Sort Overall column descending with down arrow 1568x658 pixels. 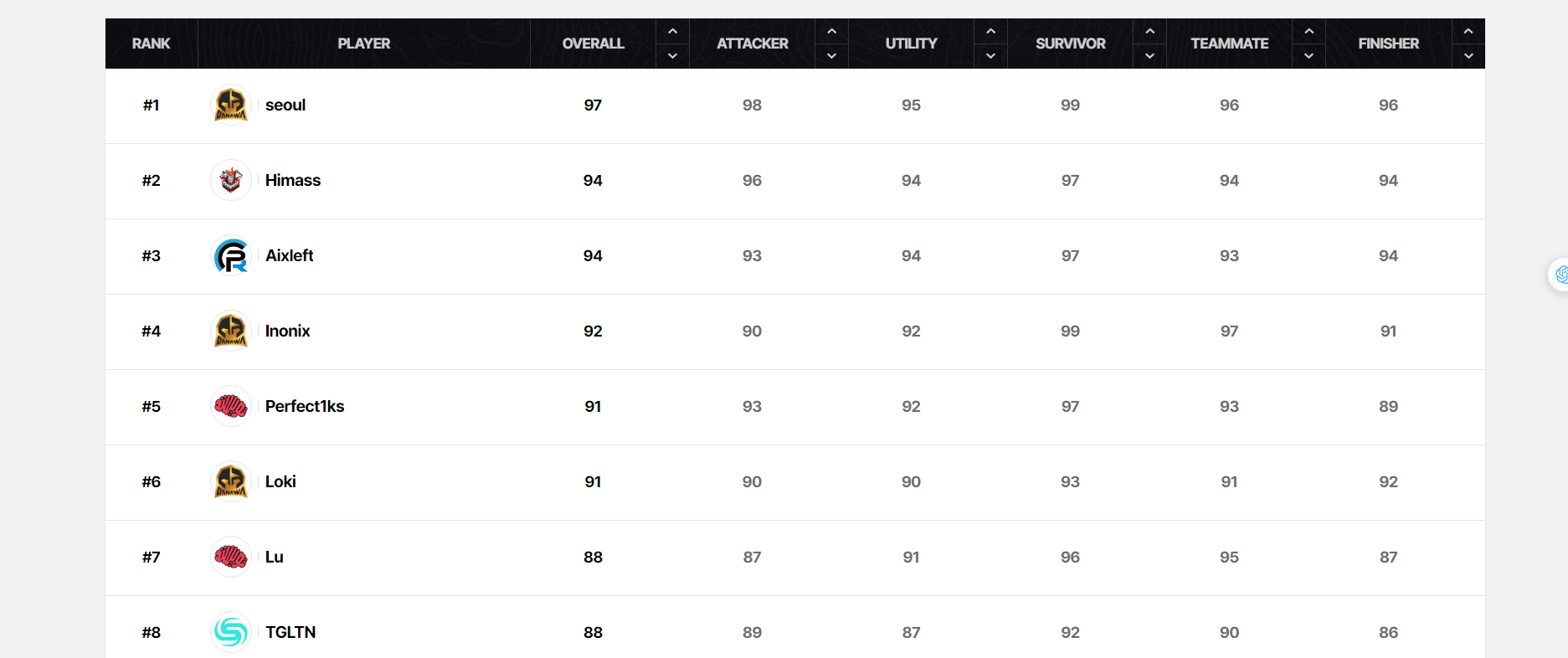pyautogui.click(x=672, y=56)
